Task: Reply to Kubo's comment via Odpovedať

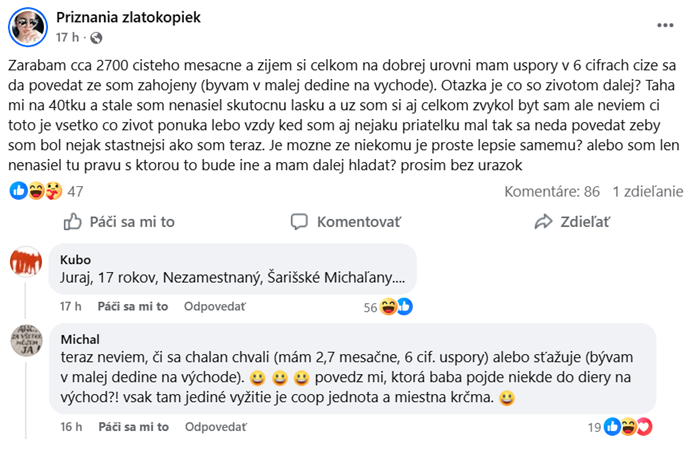Action: coord(213,307)
